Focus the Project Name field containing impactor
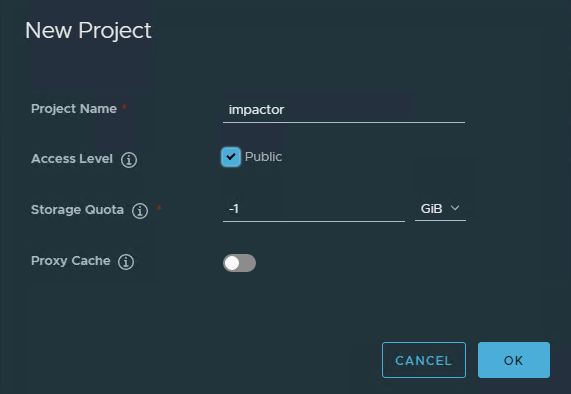The image size is (571, 394). (344, 110)
